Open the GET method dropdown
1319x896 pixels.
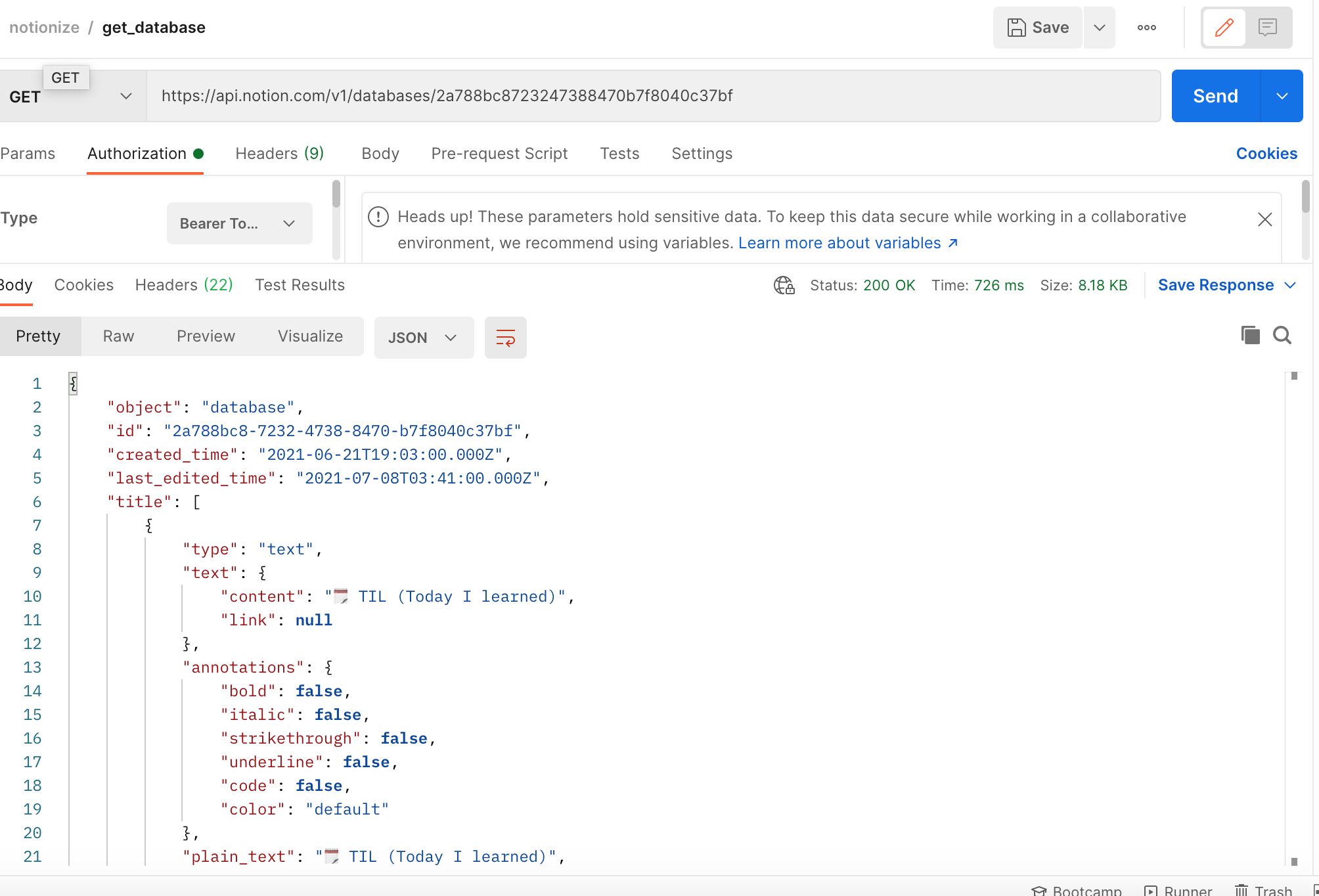click(x=71, y=97)
